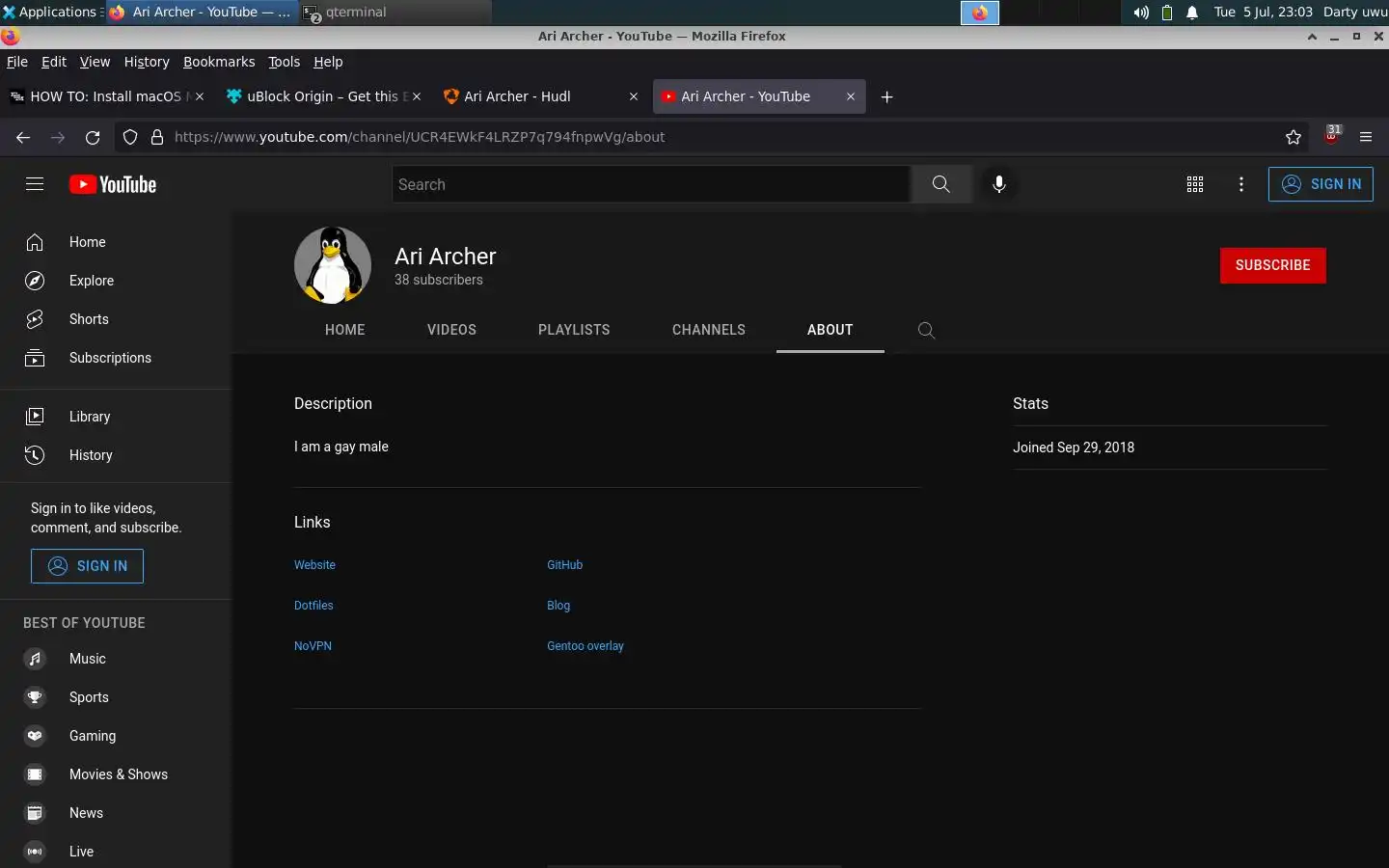
Task: Click the battery tray icon
Action: pos(1167,13)
